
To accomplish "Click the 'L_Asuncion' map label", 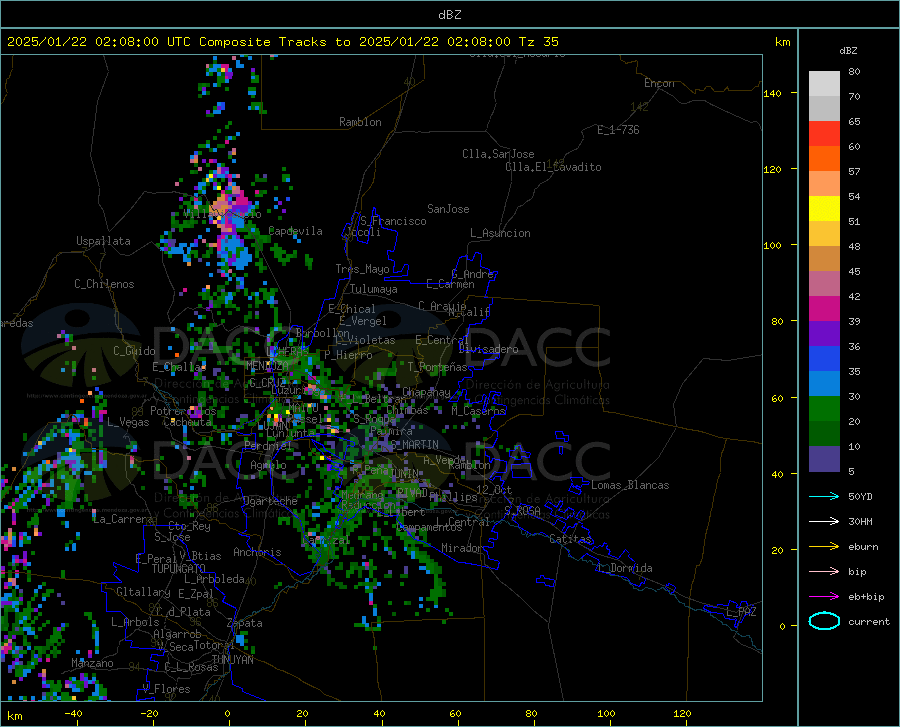I will 500,233.
